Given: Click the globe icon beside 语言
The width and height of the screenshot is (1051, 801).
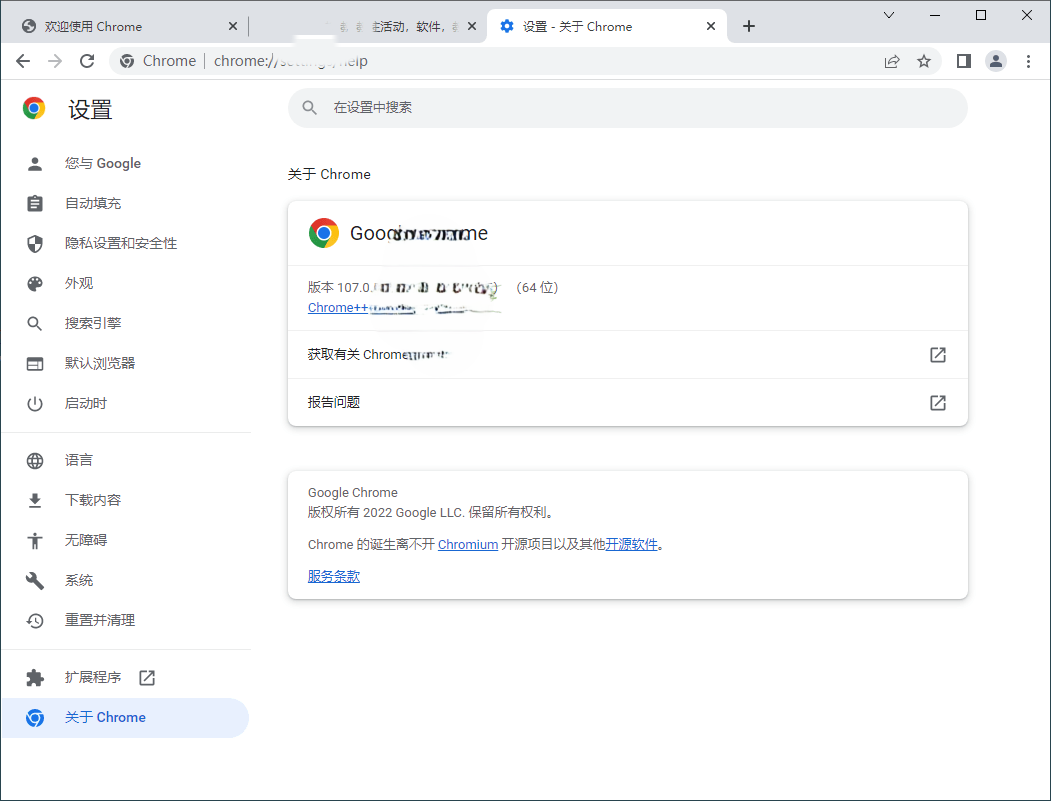Looking at the screenshot, I should pyautogui.click(x=35, y=460).
